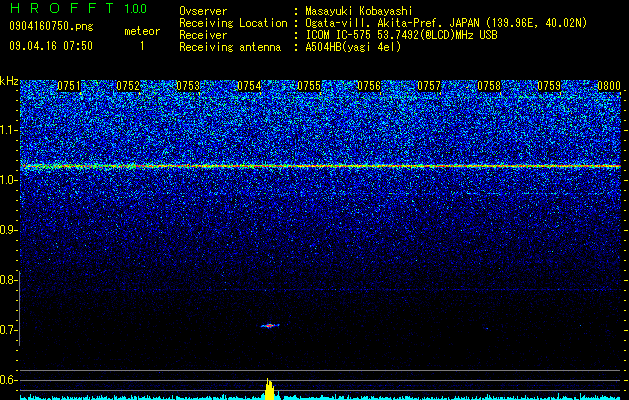This screenshot has width=629, height=400.
Task: Click the 0.6 kHz axis label
Action: (x=9, y=380)
